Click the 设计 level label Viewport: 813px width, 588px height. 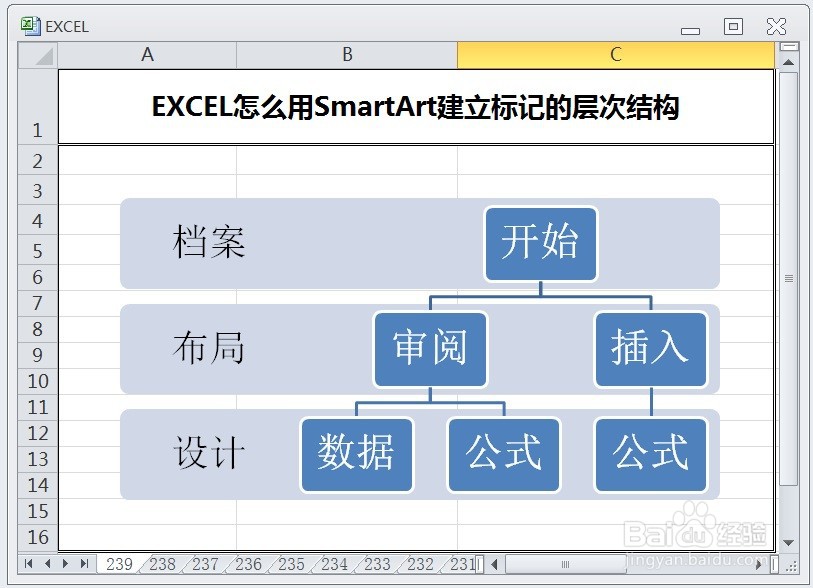[208, 453]
